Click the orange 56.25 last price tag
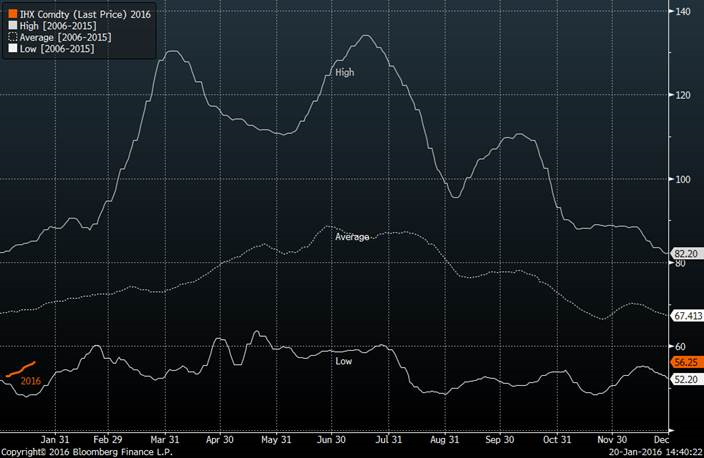 point(683,362)
